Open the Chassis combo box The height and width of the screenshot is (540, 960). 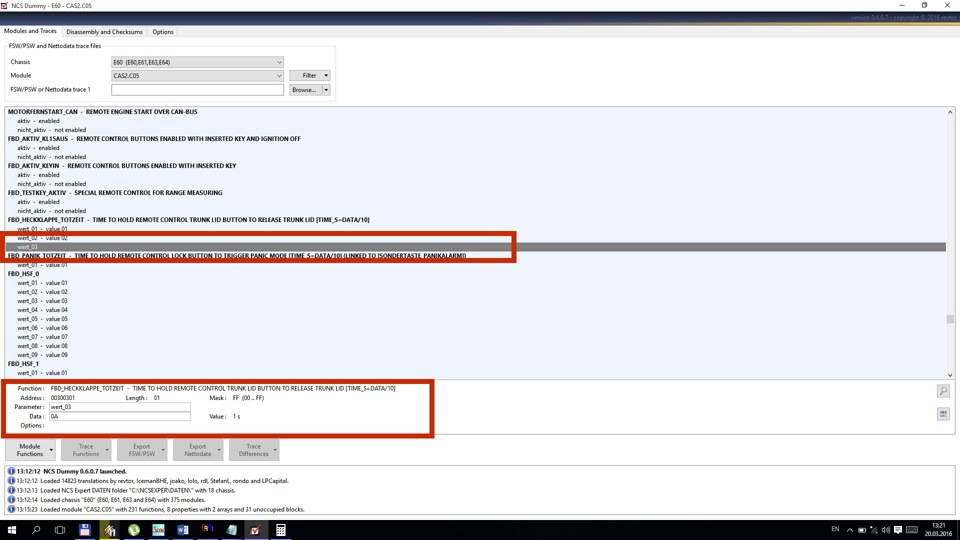pyautogui.click(x=197, y=62)
